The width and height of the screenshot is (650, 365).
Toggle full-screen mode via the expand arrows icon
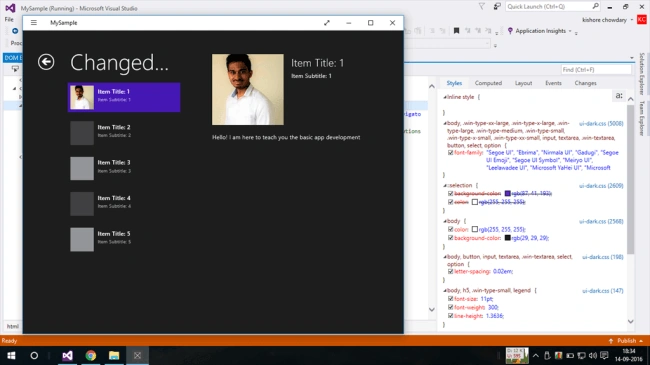(x=327, y=23)
